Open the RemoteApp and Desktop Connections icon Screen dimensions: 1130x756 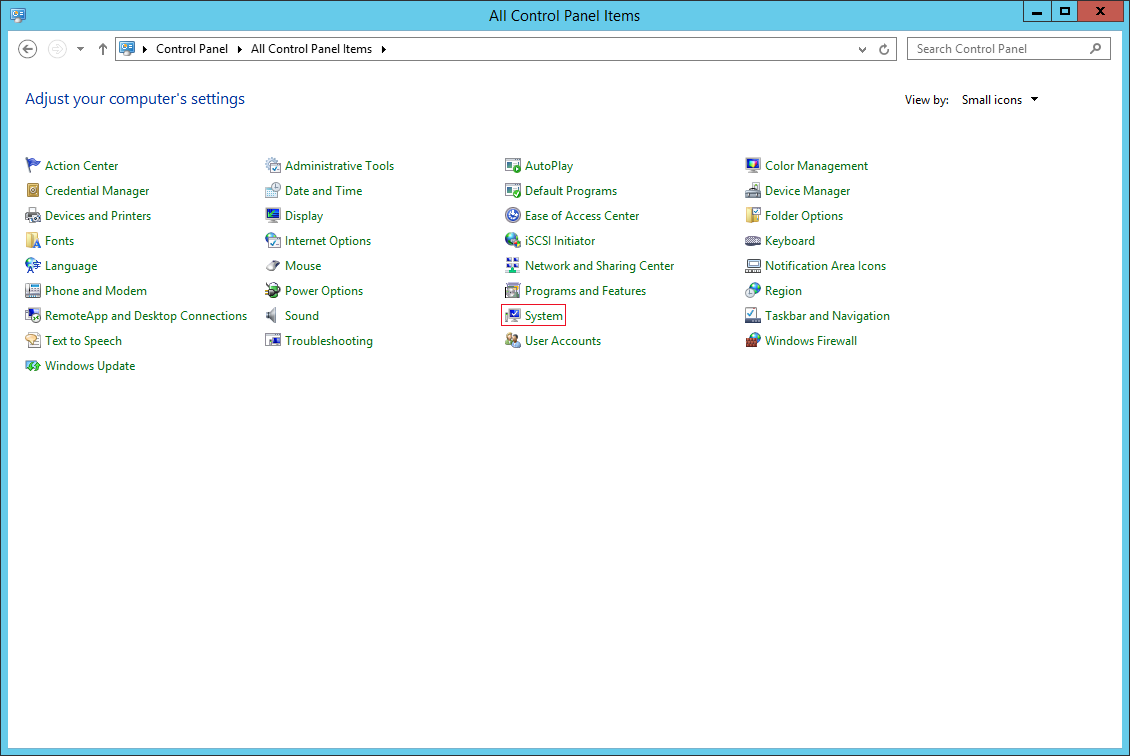pyautogui.click(x=32, y=316)
